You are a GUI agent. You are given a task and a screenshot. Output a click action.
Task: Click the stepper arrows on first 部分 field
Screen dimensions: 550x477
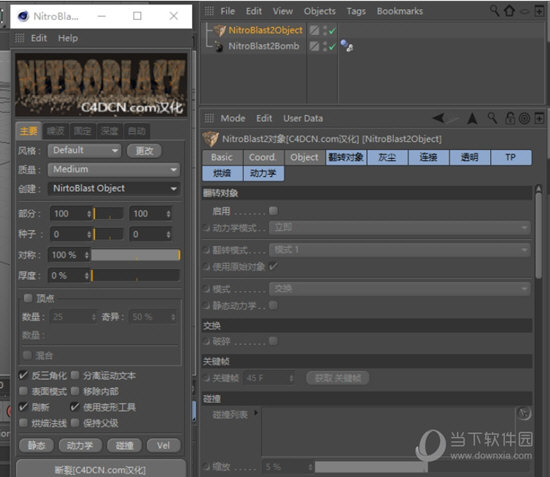pos(89,214)
